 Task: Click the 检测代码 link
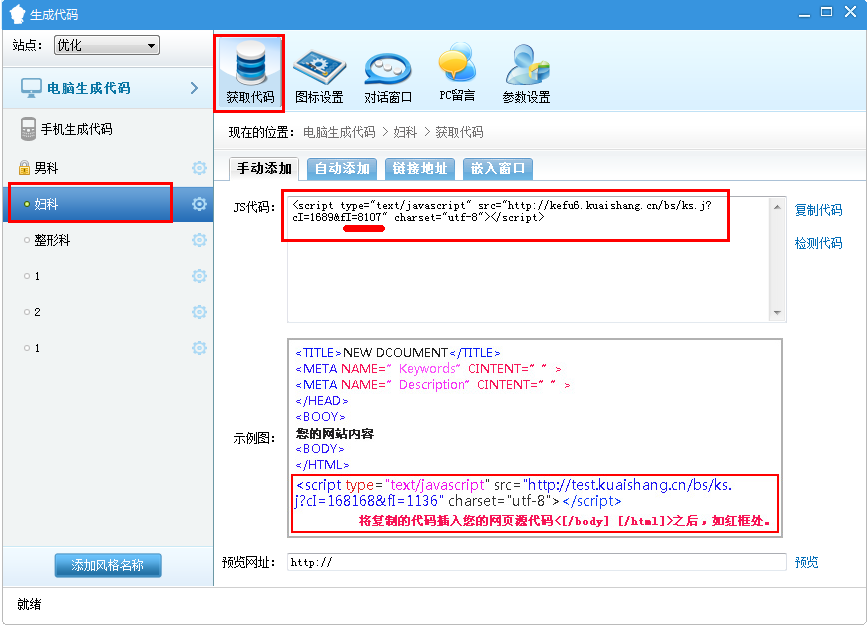point(818,243)
